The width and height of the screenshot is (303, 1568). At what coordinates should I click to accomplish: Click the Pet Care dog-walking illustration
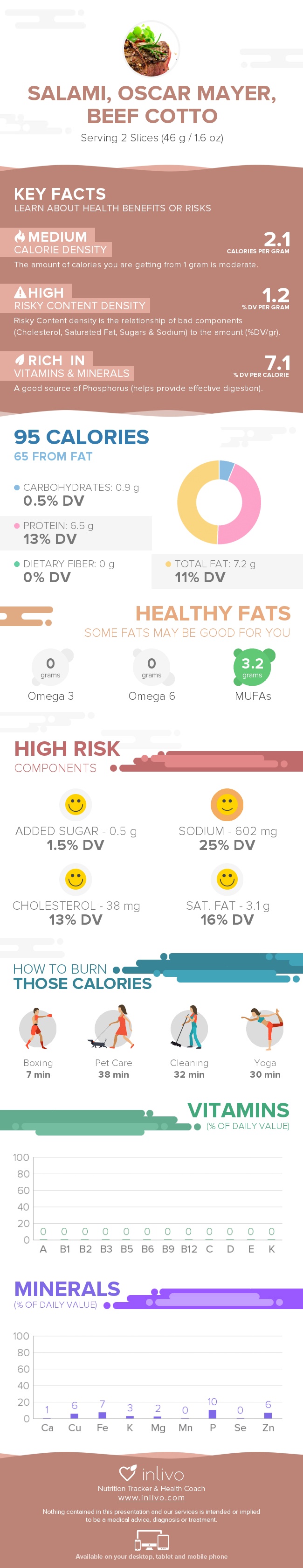[114, 1028]
